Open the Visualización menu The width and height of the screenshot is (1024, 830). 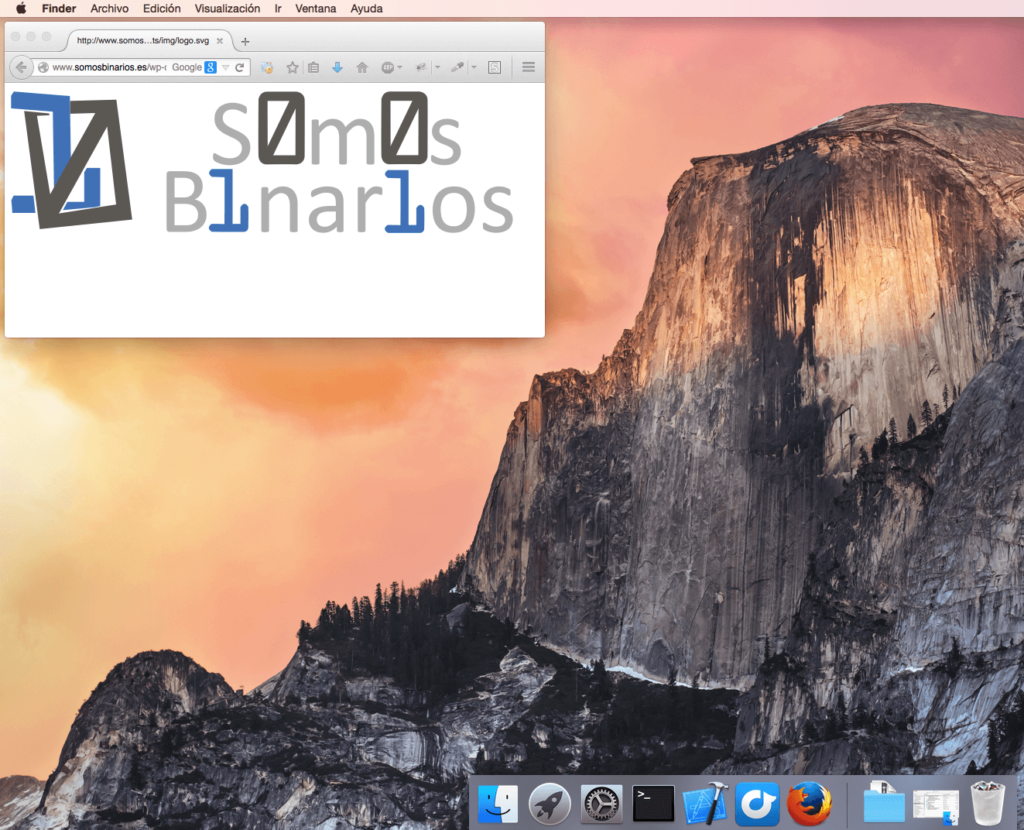[x=227, y=8]
